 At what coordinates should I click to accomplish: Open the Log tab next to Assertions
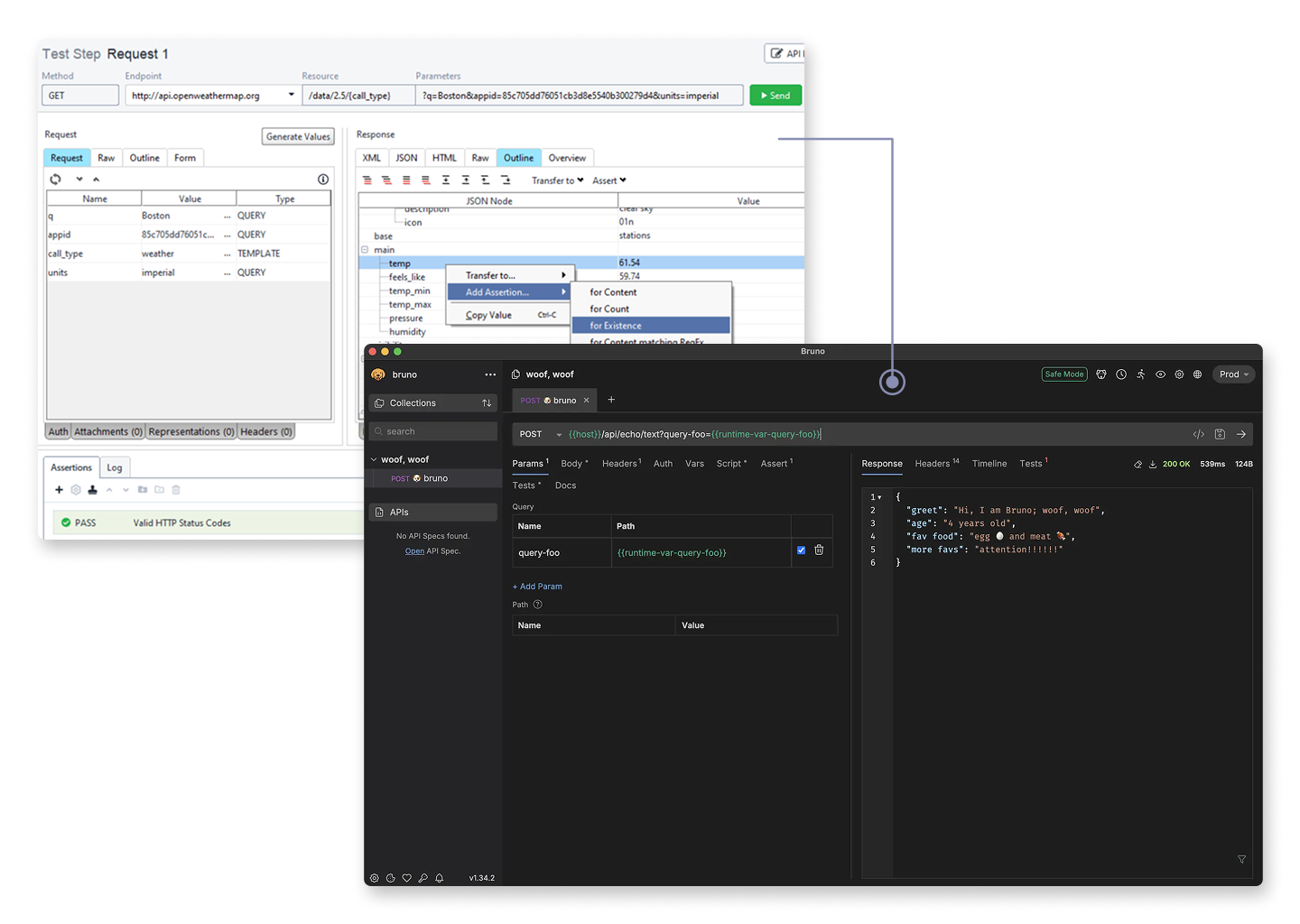pyautogui.click(x=115, y=467)
